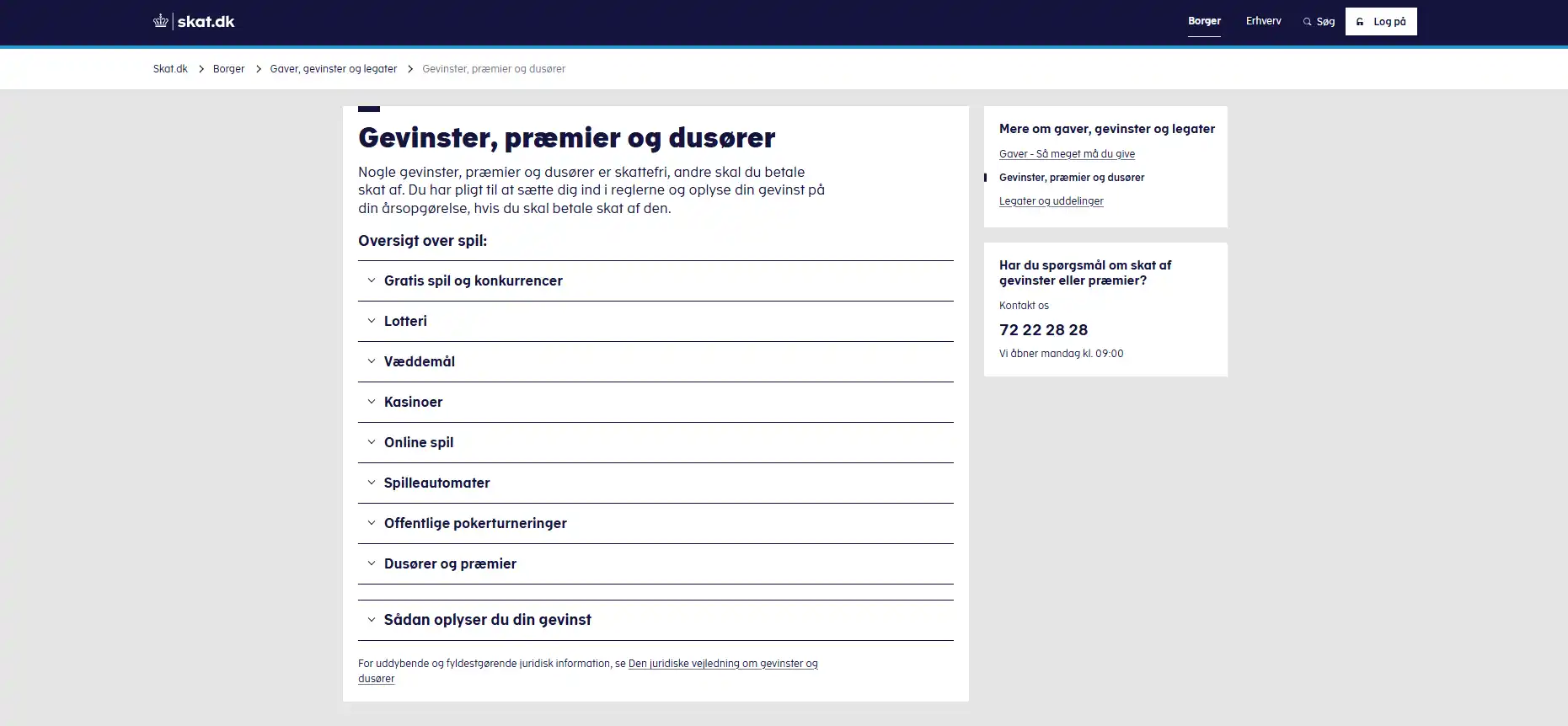Expand Sådan oplyser du din gevinst
This screenshot has height=726, width=1568.
click(656, 620)
